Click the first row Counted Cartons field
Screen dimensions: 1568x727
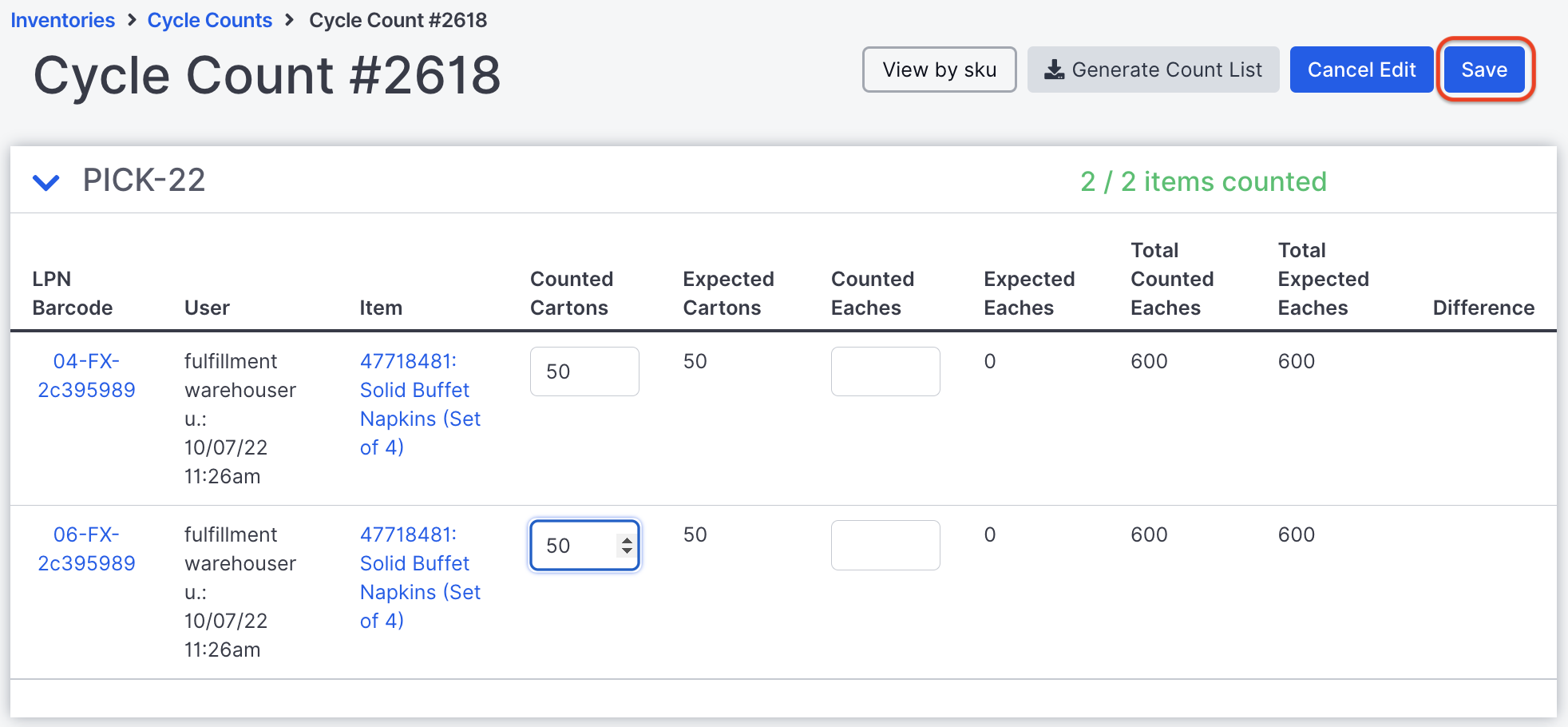[584, 371]
